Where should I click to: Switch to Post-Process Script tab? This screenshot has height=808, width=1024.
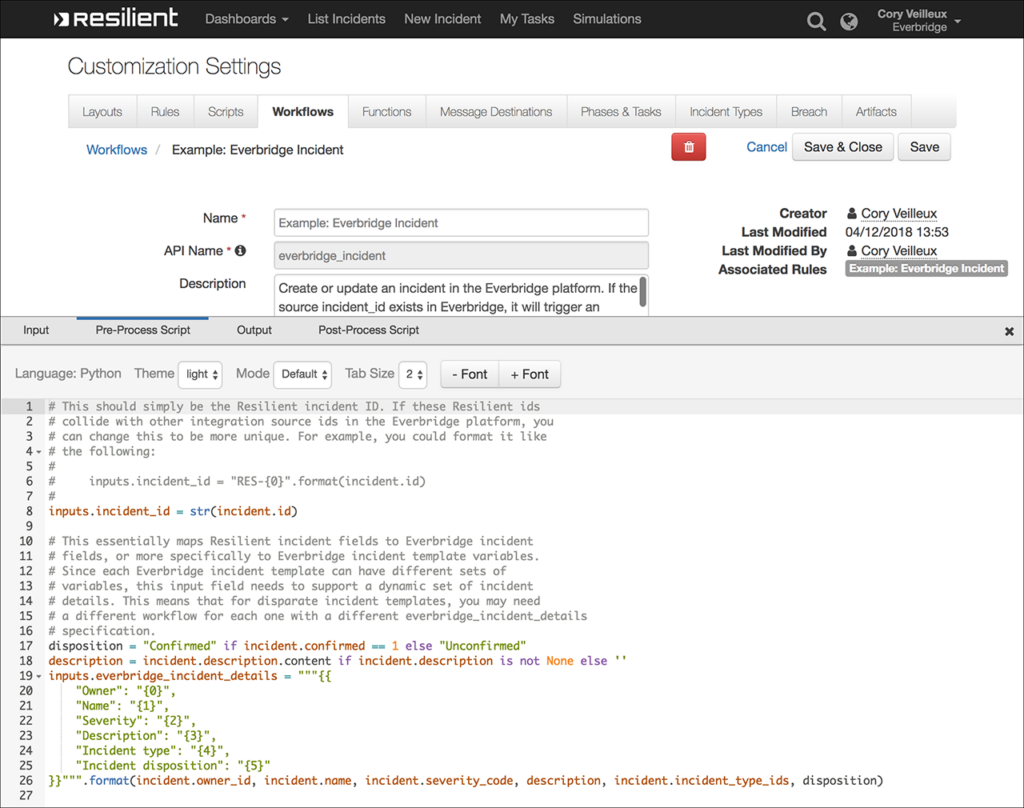pos(368,331)
